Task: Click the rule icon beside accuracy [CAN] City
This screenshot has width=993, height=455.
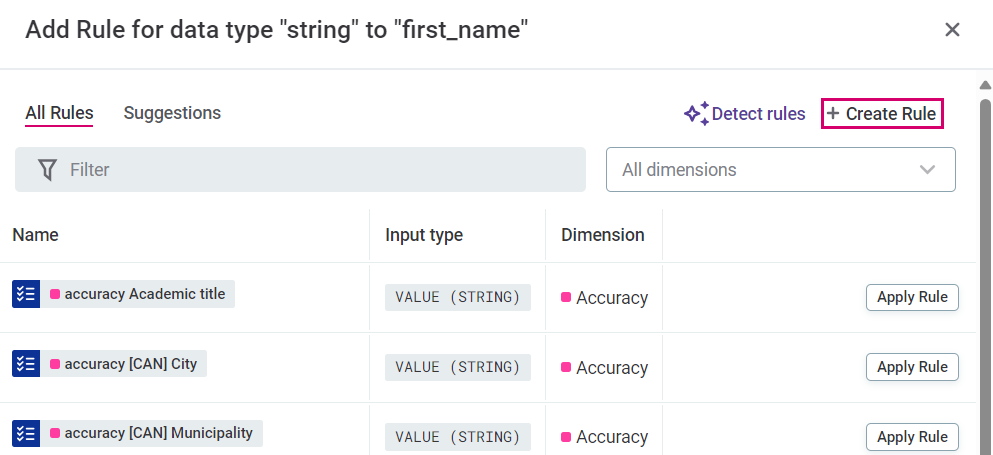Action: [26, 364]
